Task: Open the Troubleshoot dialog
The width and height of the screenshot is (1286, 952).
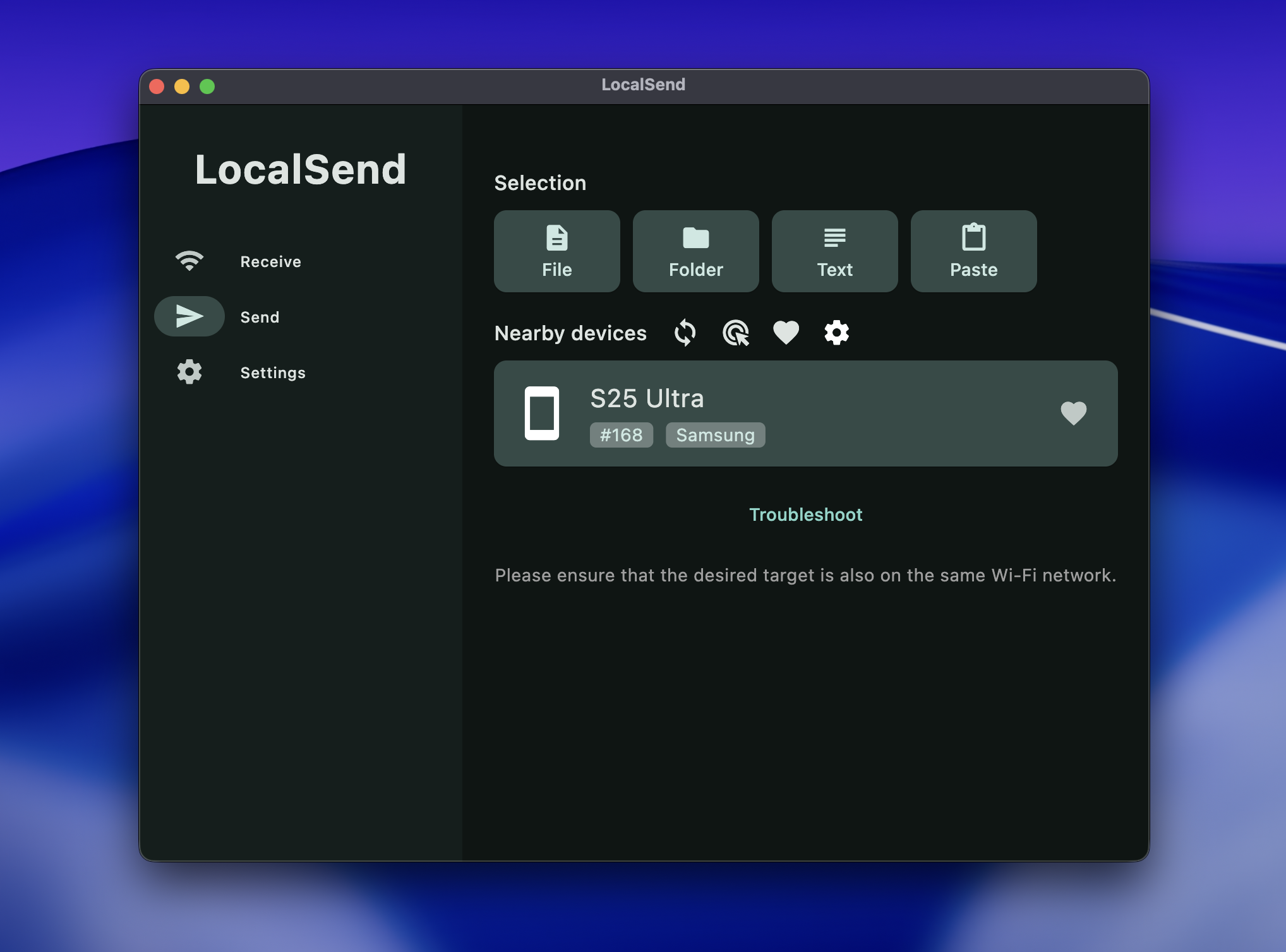Action: (x=805, y=515)
